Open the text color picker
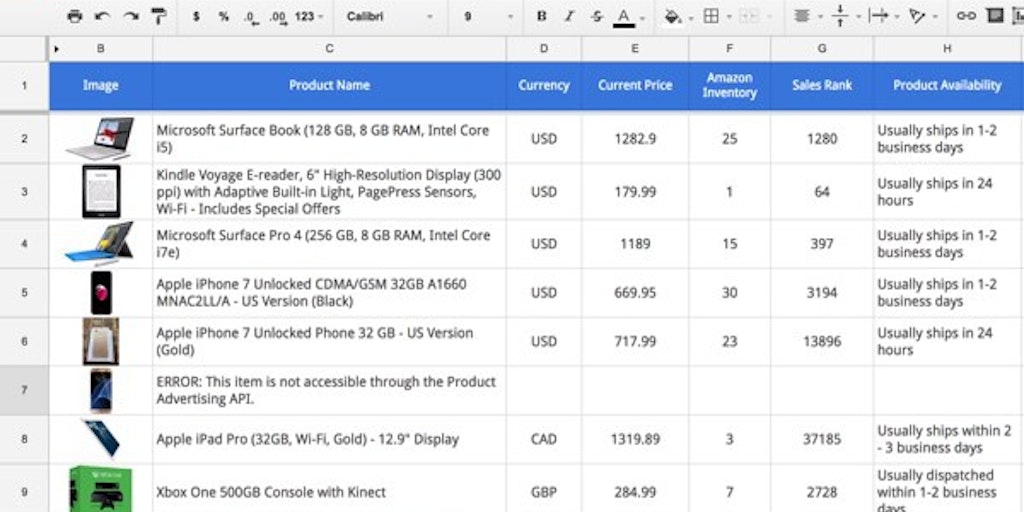 pos(624,17)
